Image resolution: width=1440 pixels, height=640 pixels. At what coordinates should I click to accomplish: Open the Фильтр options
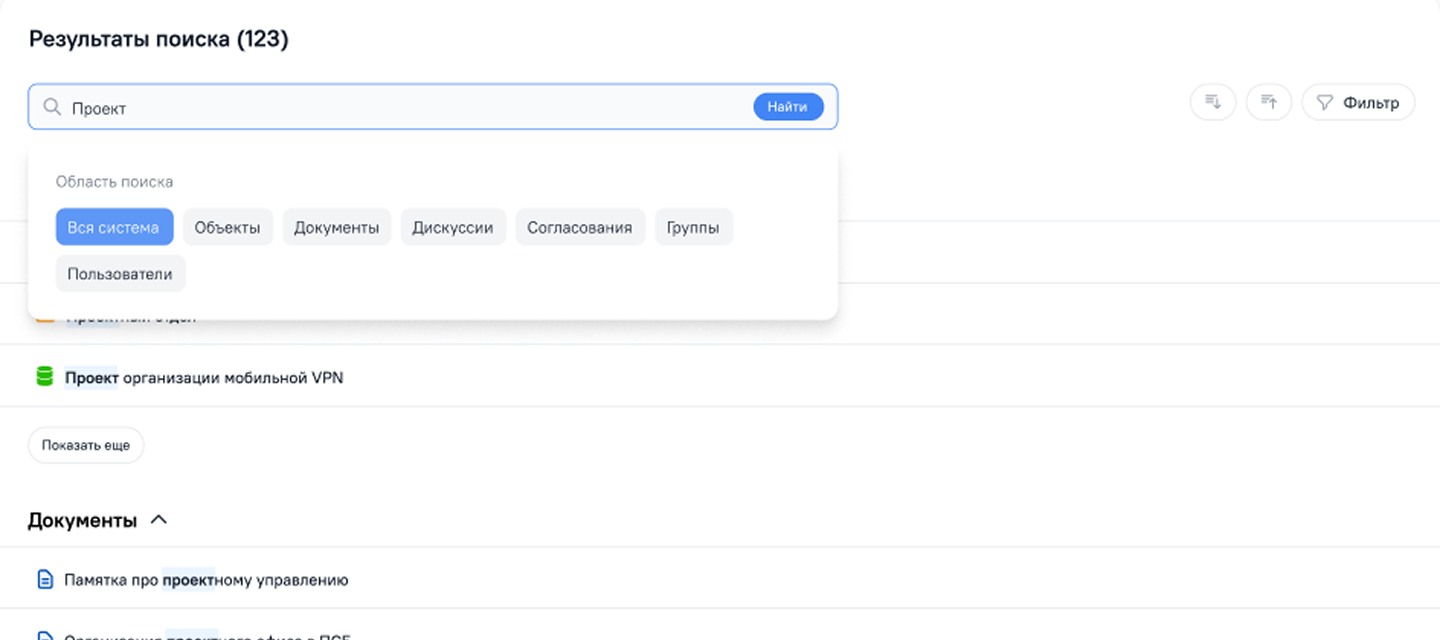pyautogui.click(x=1358, y=102)
